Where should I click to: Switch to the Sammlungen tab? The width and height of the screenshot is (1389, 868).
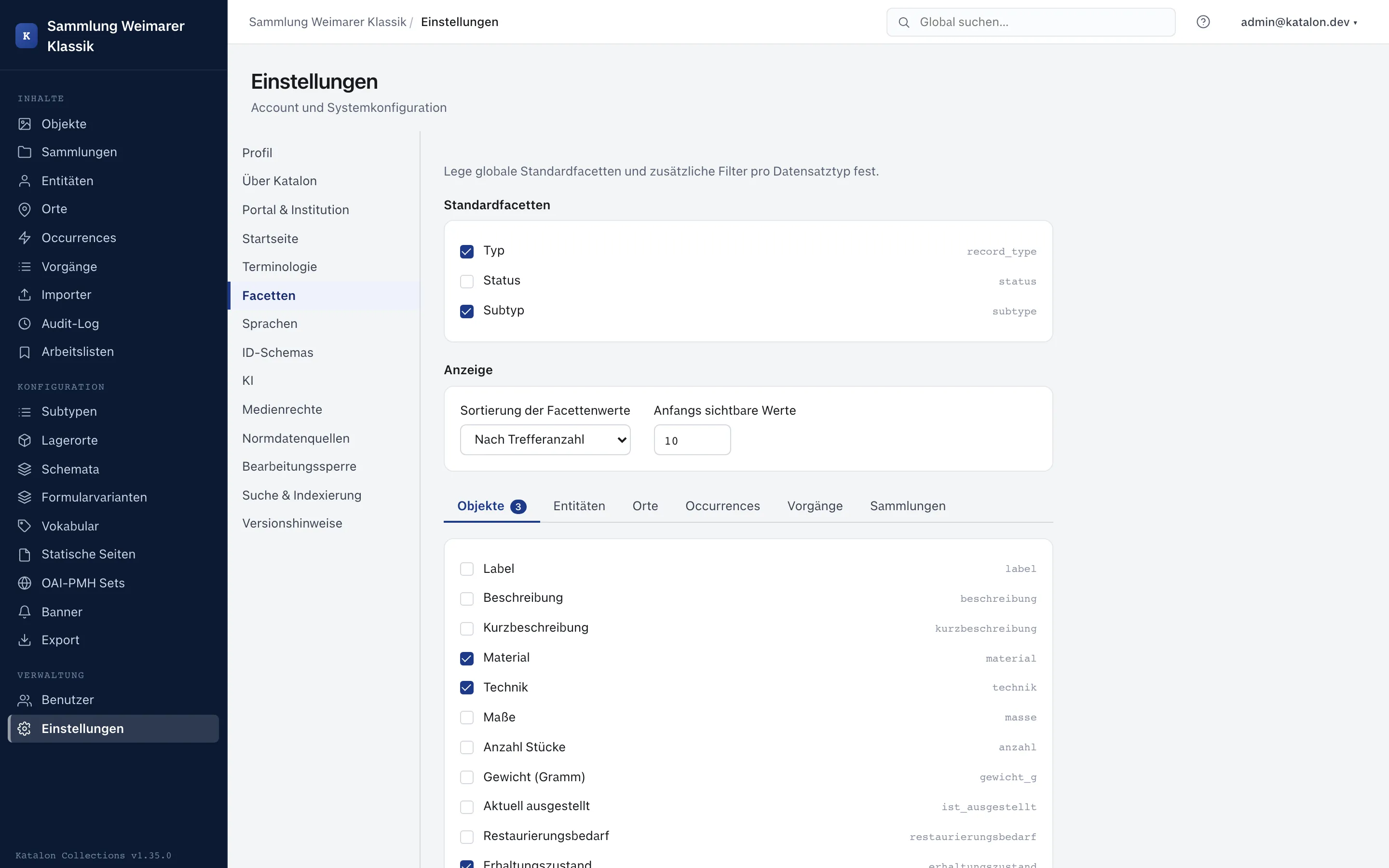pos(908,506)
